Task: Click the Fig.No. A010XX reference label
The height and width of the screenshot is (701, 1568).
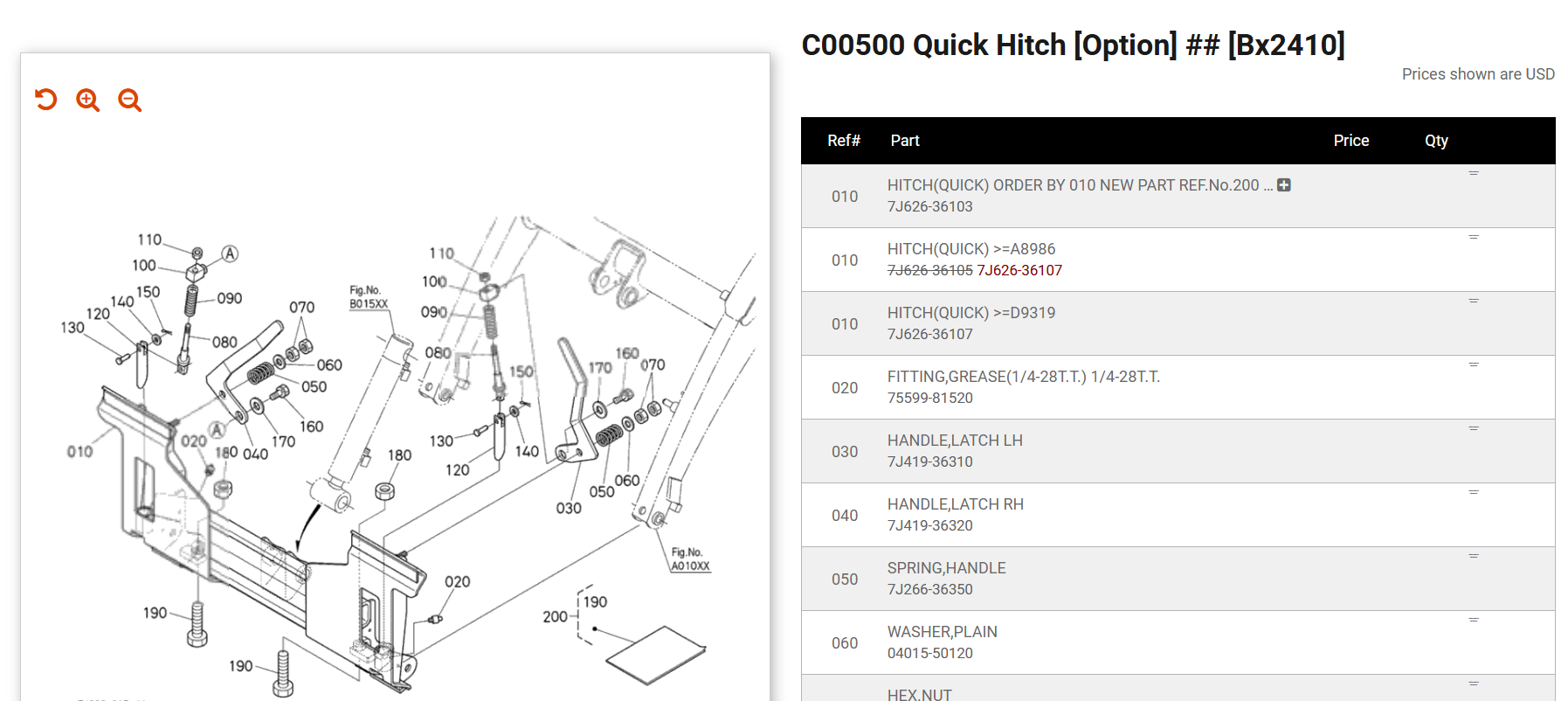Action: [690, 559]
